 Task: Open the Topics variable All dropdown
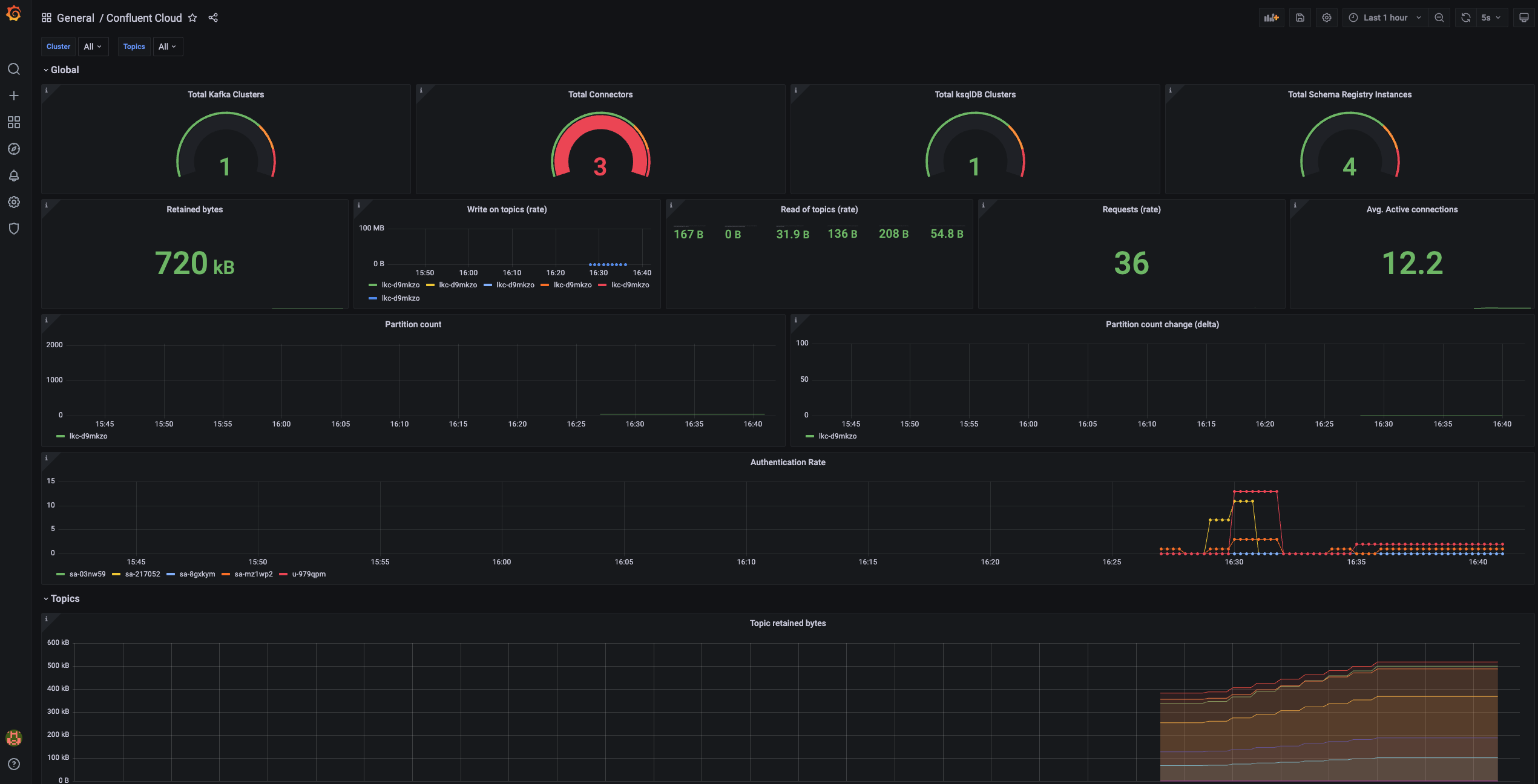168,47
